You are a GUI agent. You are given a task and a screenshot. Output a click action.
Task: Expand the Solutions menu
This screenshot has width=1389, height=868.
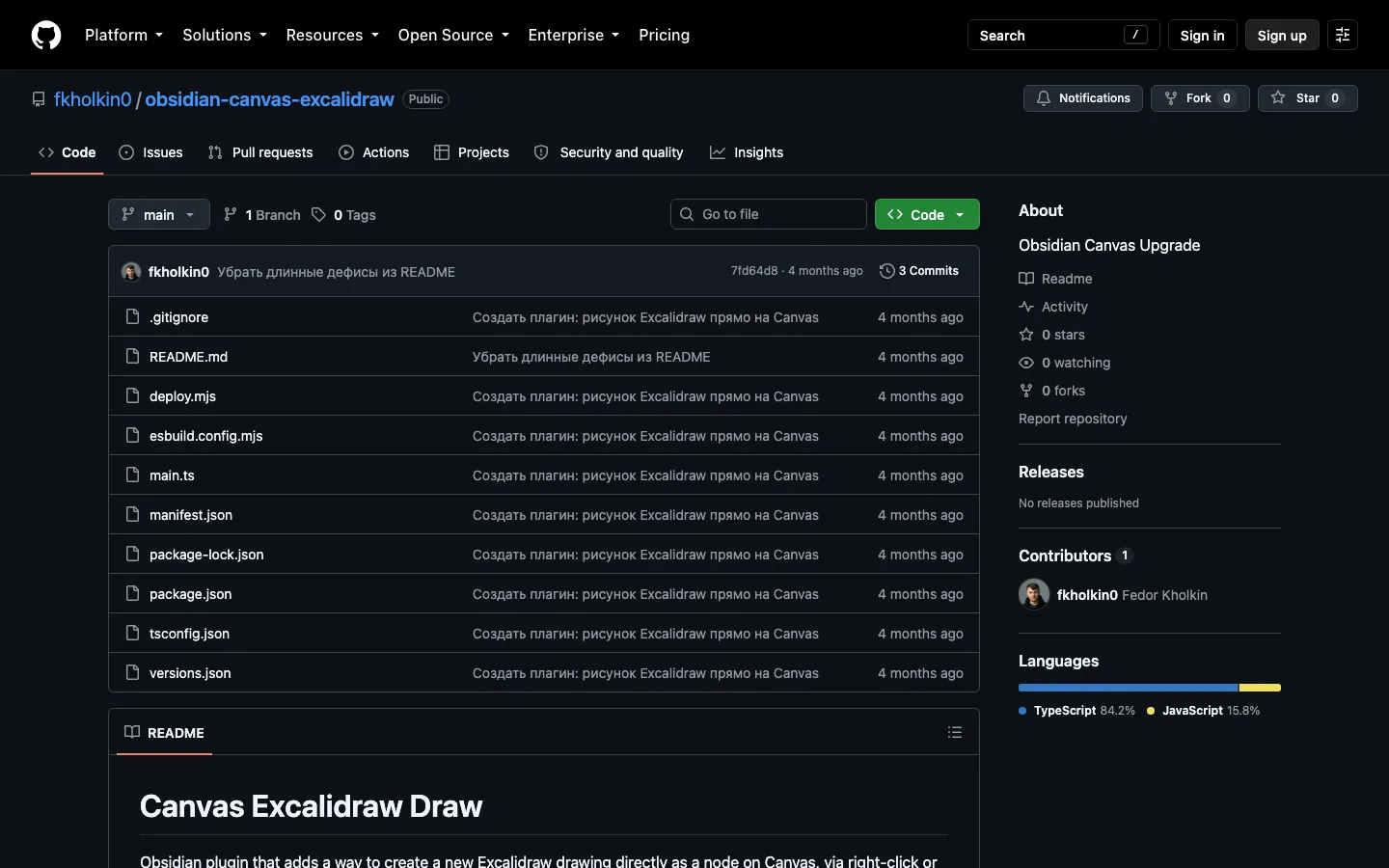(x=225, y=35)
